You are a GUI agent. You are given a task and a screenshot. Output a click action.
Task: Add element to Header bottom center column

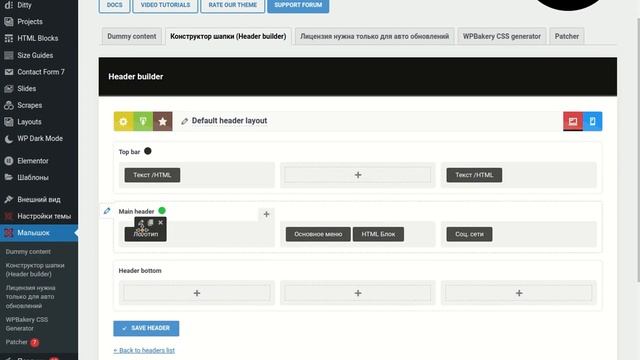click(358, 293)
